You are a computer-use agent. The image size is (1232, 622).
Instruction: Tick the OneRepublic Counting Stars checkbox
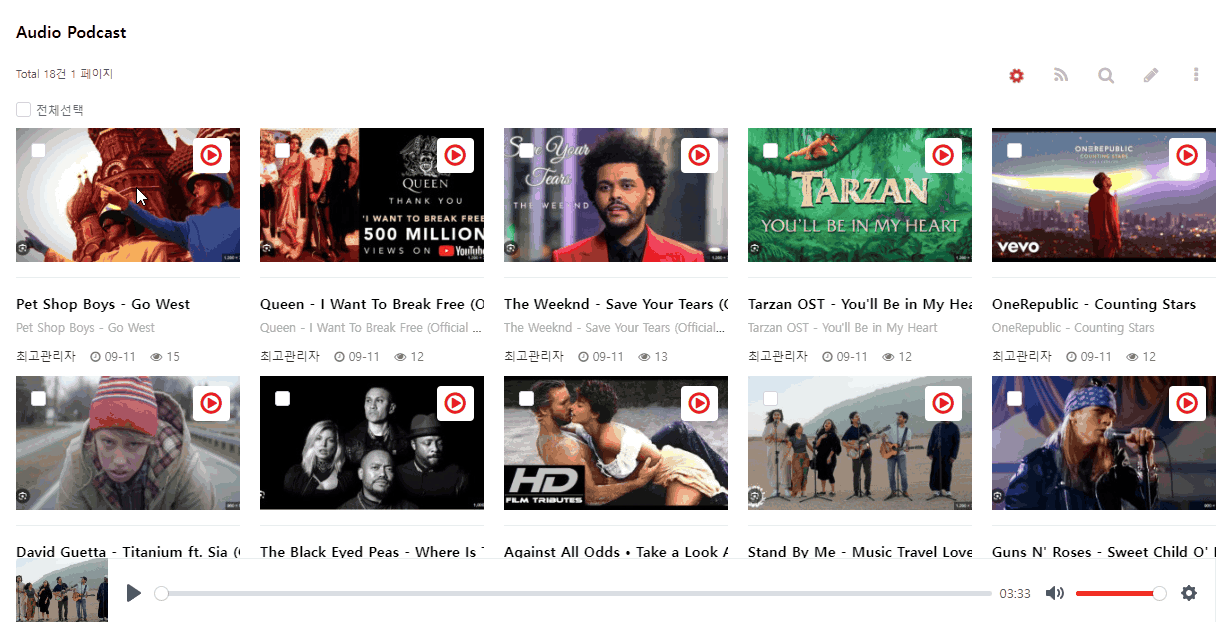pos(1014,150)
